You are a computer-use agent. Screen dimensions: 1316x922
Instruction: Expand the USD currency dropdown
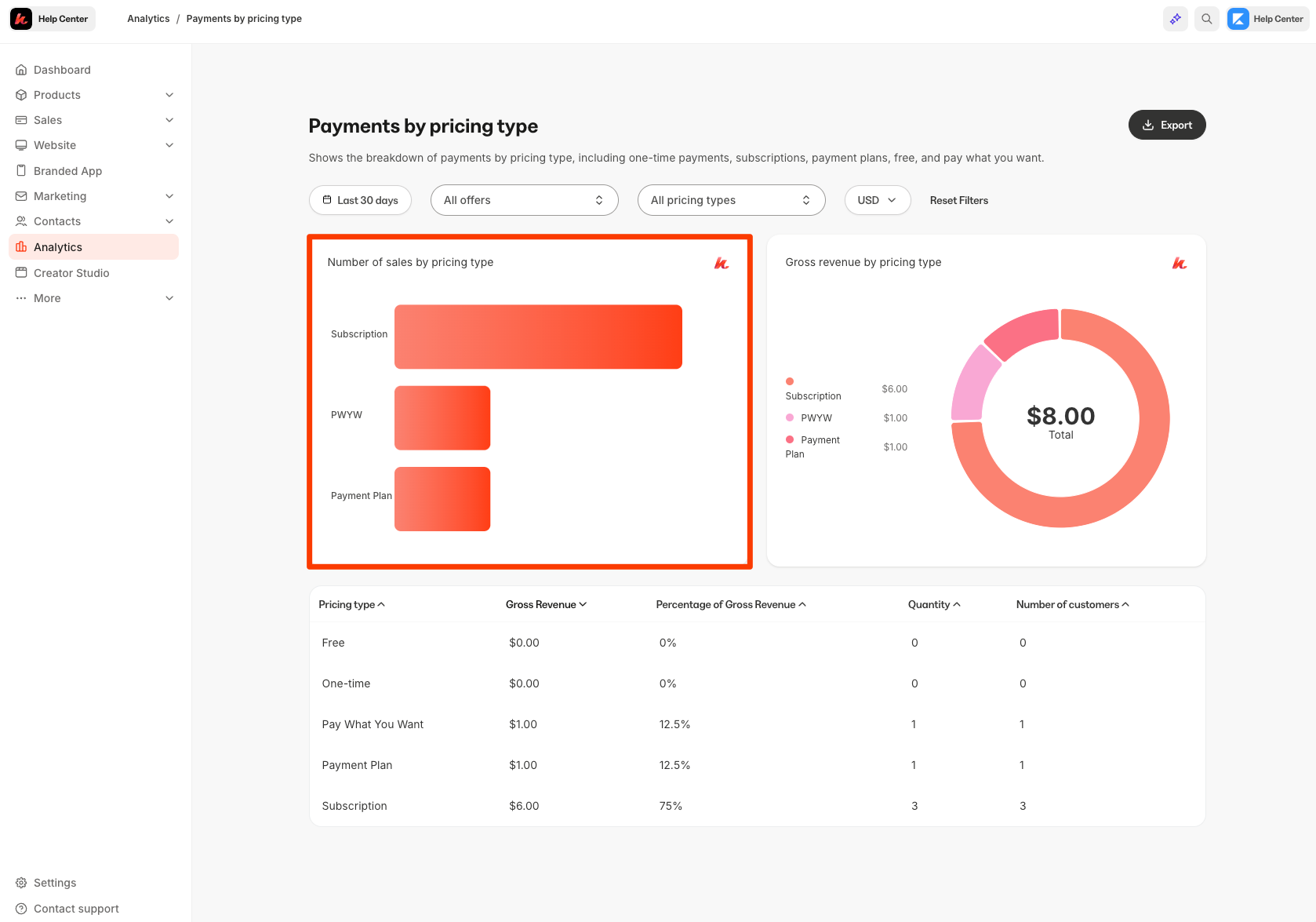(x=877, y=200)
